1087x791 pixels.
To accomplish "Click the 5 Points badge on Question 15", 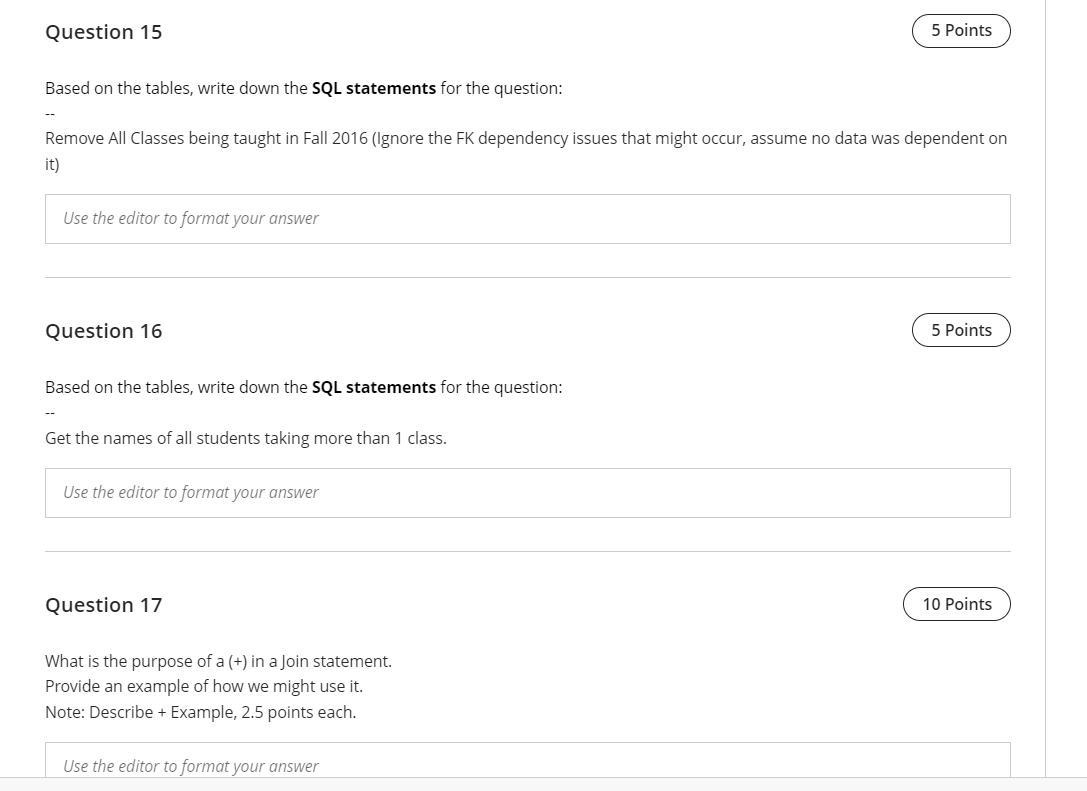I will [x=960, y=30].
